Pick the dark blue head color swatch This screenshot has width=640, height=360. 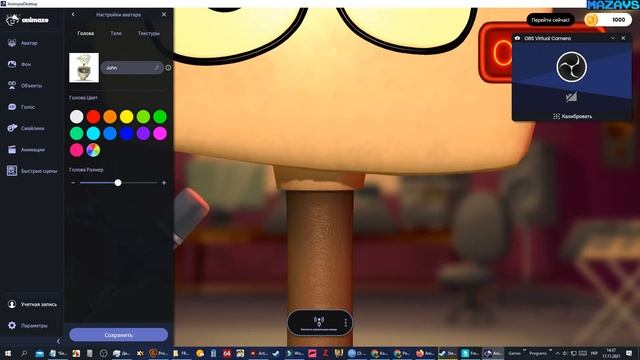tap(127, 133)
